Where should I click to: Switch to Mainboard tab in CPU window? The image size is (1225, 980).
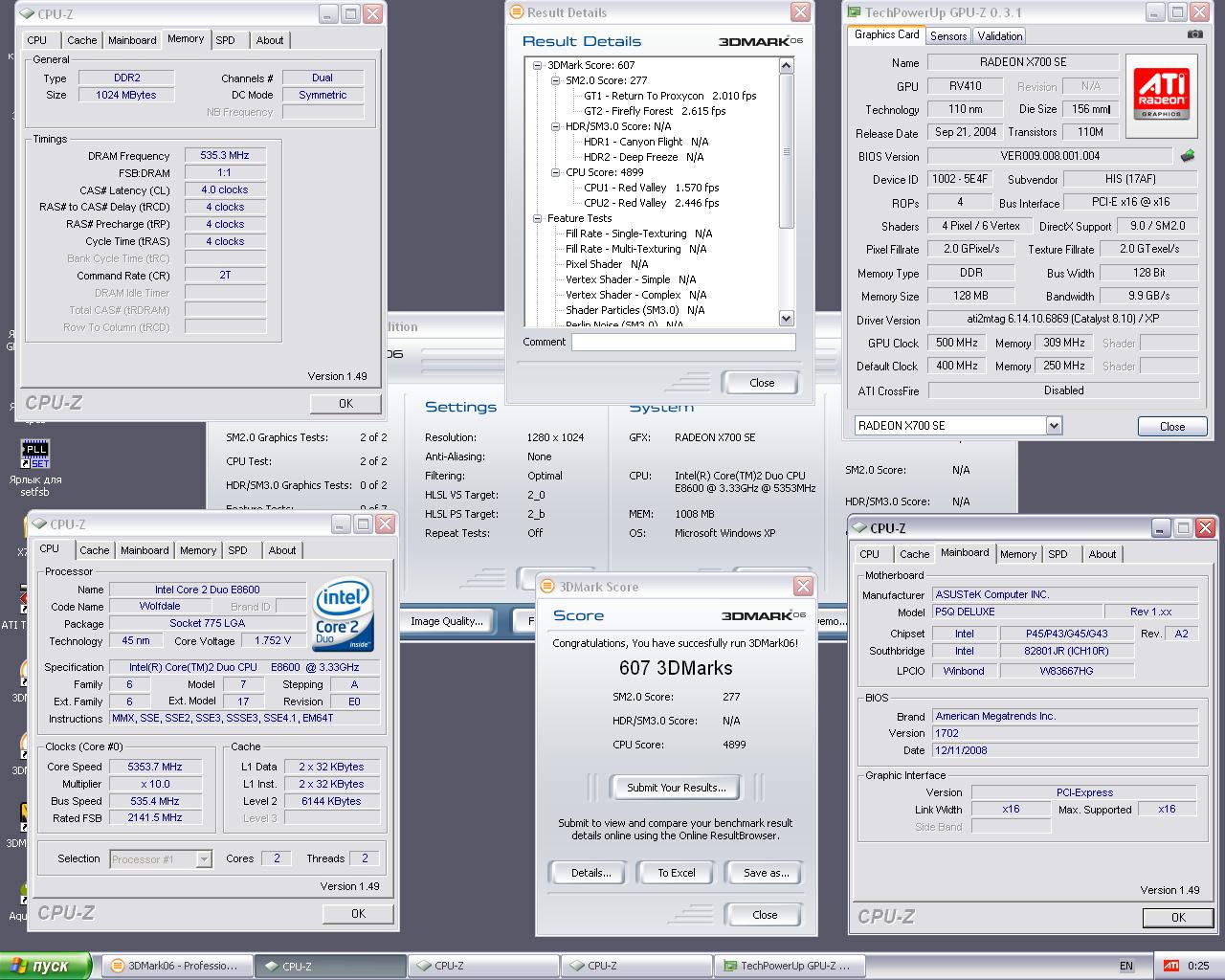coord(145,550)
